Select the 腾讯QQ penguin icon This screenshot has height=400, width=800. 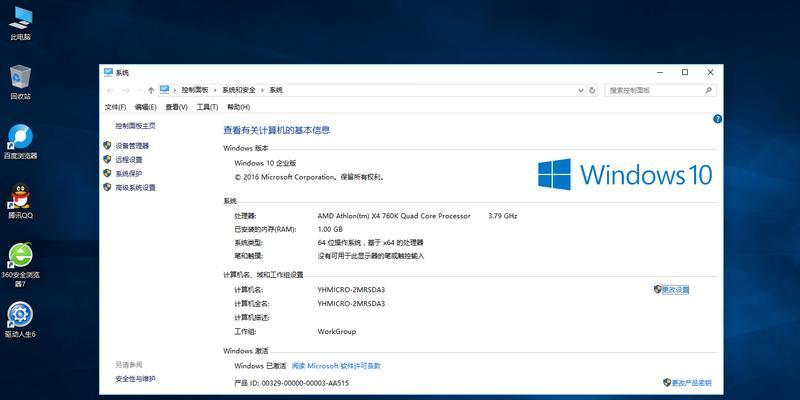[20, 202]
